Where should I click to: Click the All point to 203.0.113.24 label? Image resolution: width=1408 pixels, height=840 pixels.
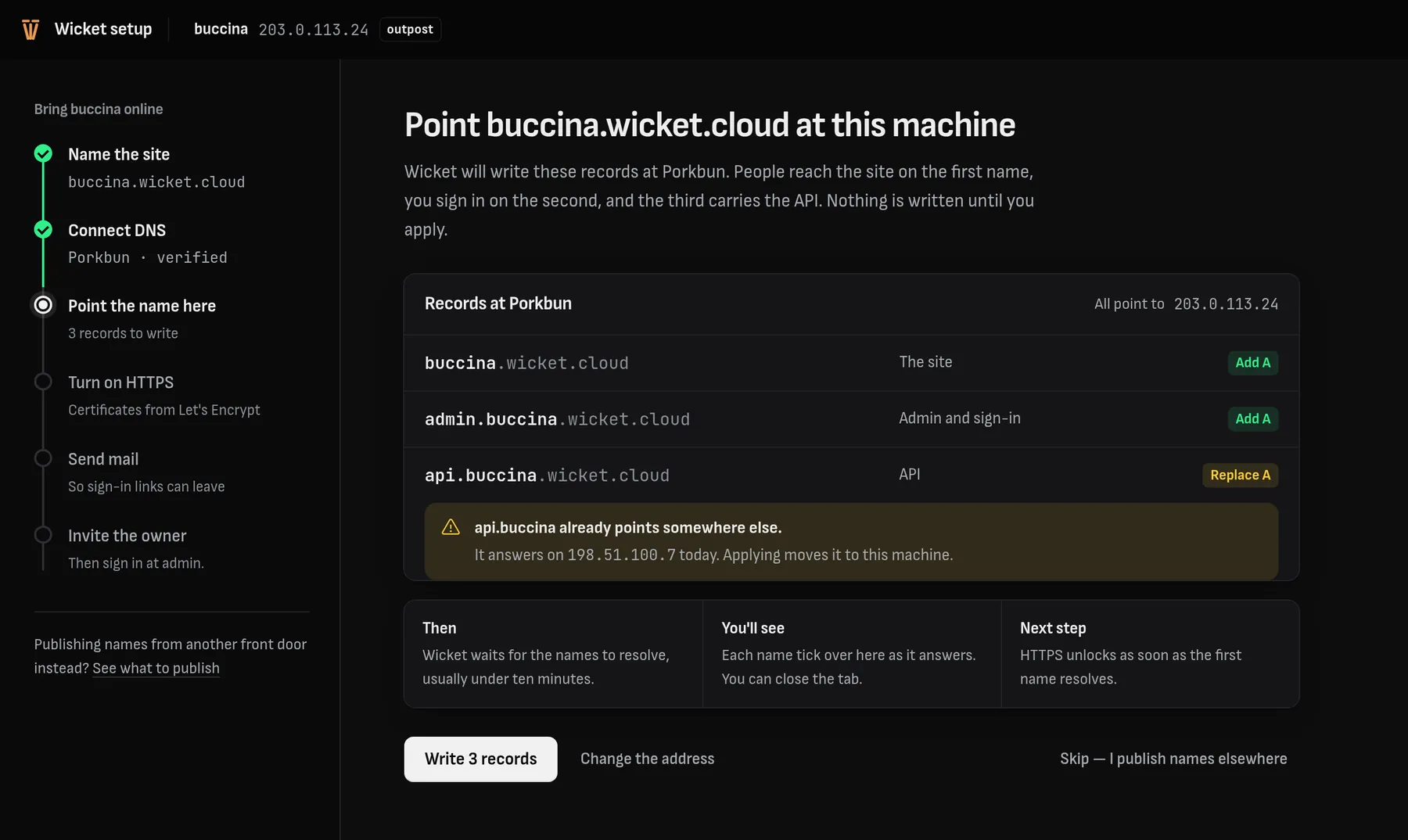click(x=1186, y=303)
